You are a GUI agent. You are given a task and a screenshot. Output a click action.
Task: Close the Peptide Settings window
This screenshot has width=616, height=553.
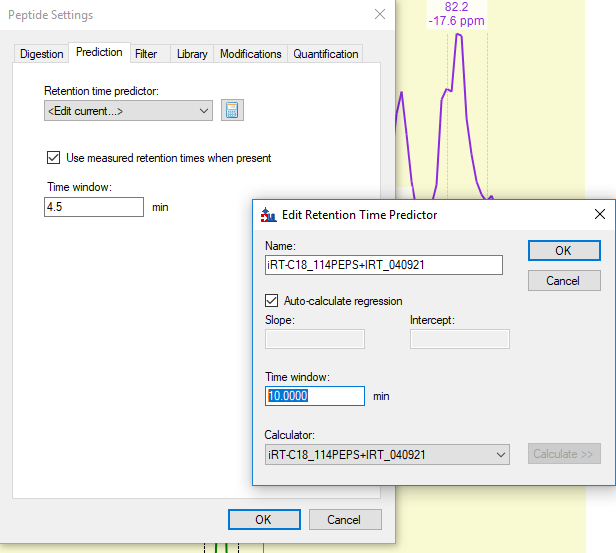pos(379,14)
